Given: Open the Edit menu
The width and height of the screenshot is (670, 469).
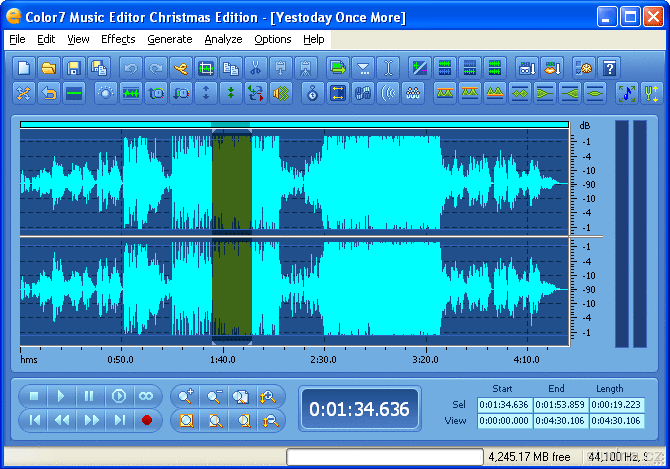Looking at the screenshot, I should click(46, 39).
